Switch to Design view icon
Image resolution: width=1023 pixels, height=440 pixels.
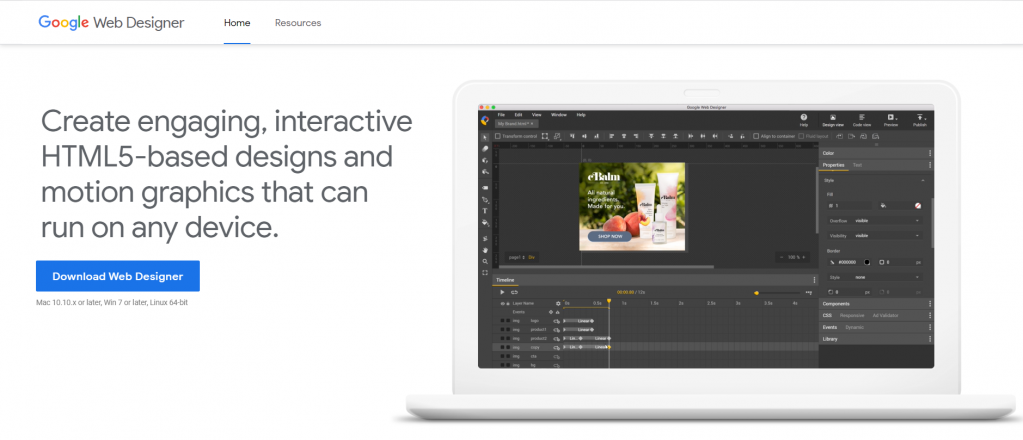833,117
